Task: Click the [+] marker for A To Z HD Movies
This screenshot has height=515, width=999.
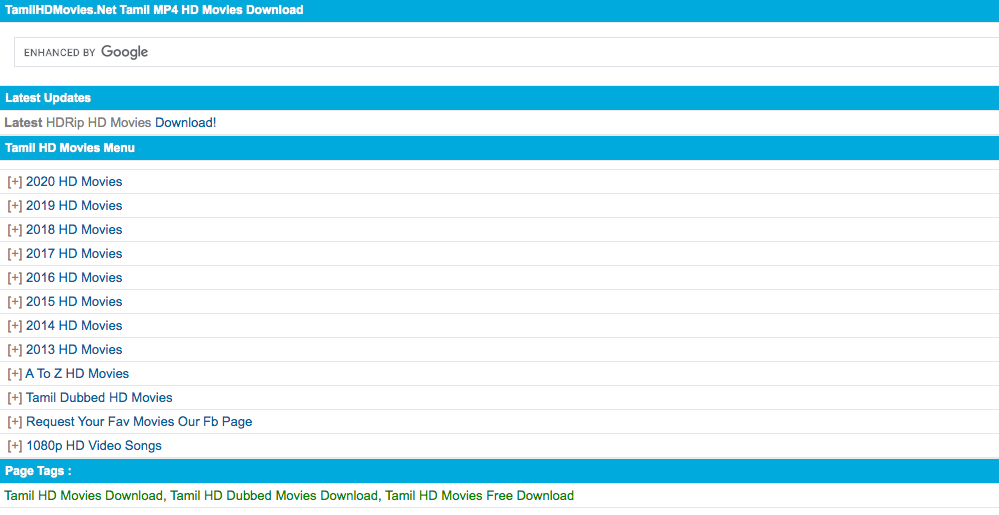Action: pos(14,374)
